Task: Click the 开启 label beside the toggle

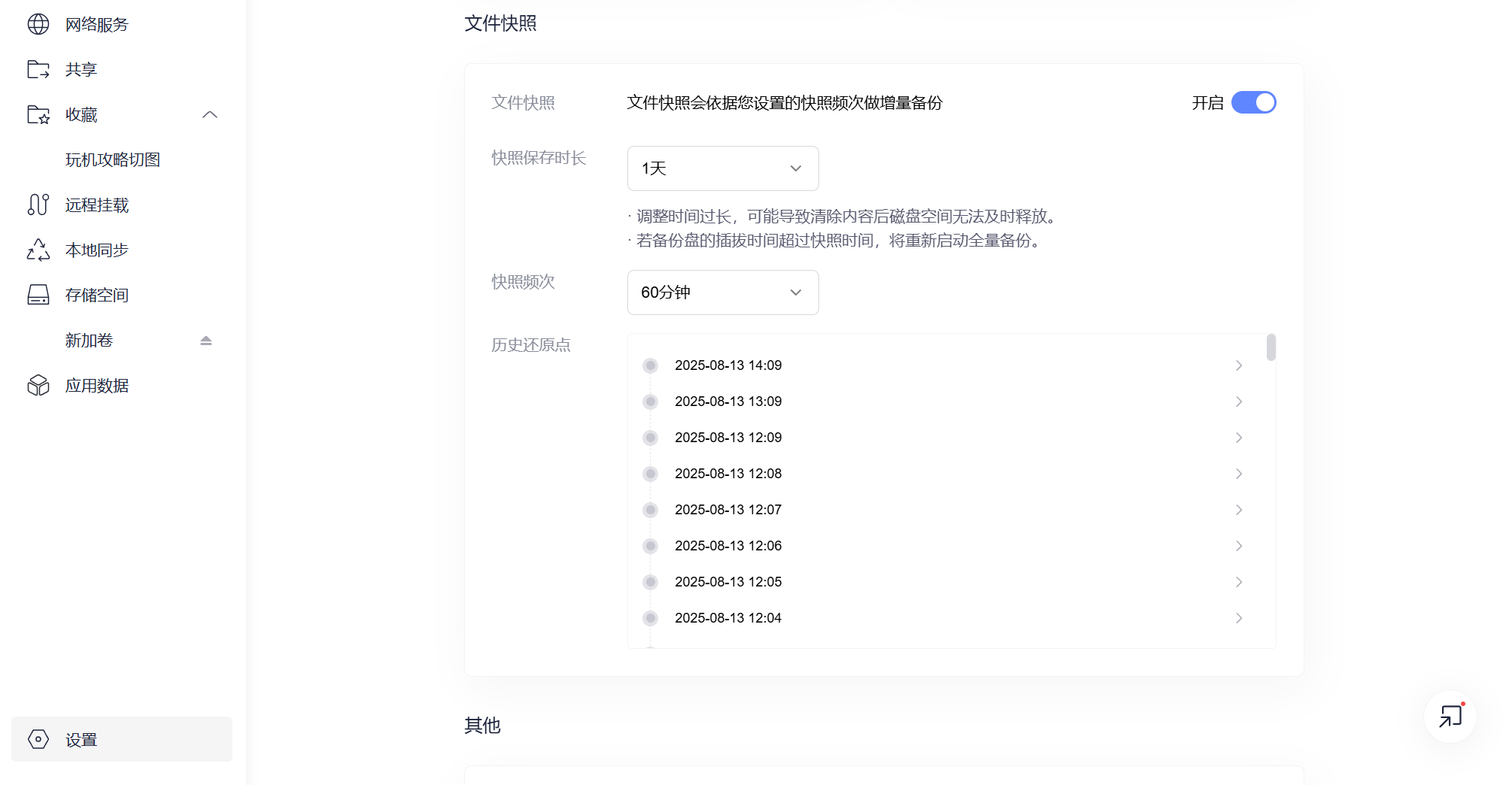Action: pos(1207,103)
